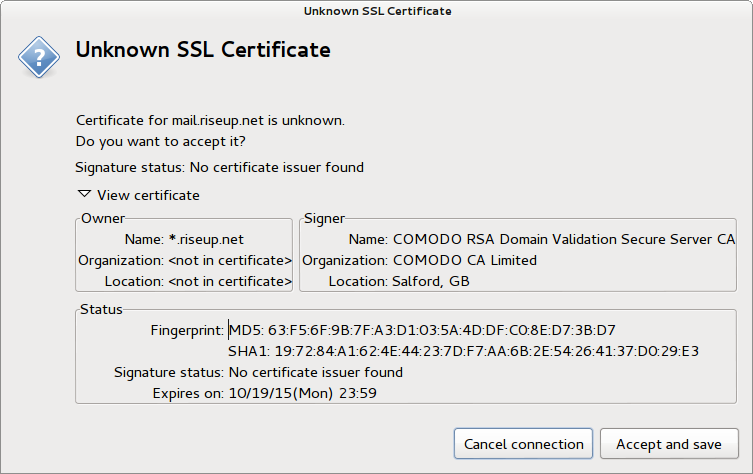Click the owner Organization value
753x474 pixels.
pyautogui.click(x=230, y=260)
